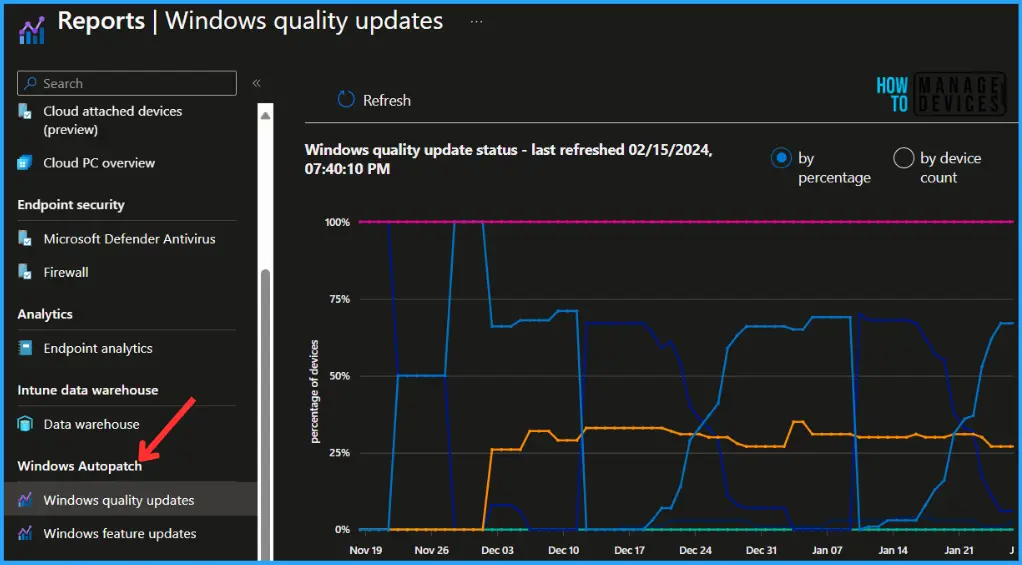Screen dimensions: 1022x565
Task: Click the Microsoft Defender Antivirus icon
Action: point(25,239)
